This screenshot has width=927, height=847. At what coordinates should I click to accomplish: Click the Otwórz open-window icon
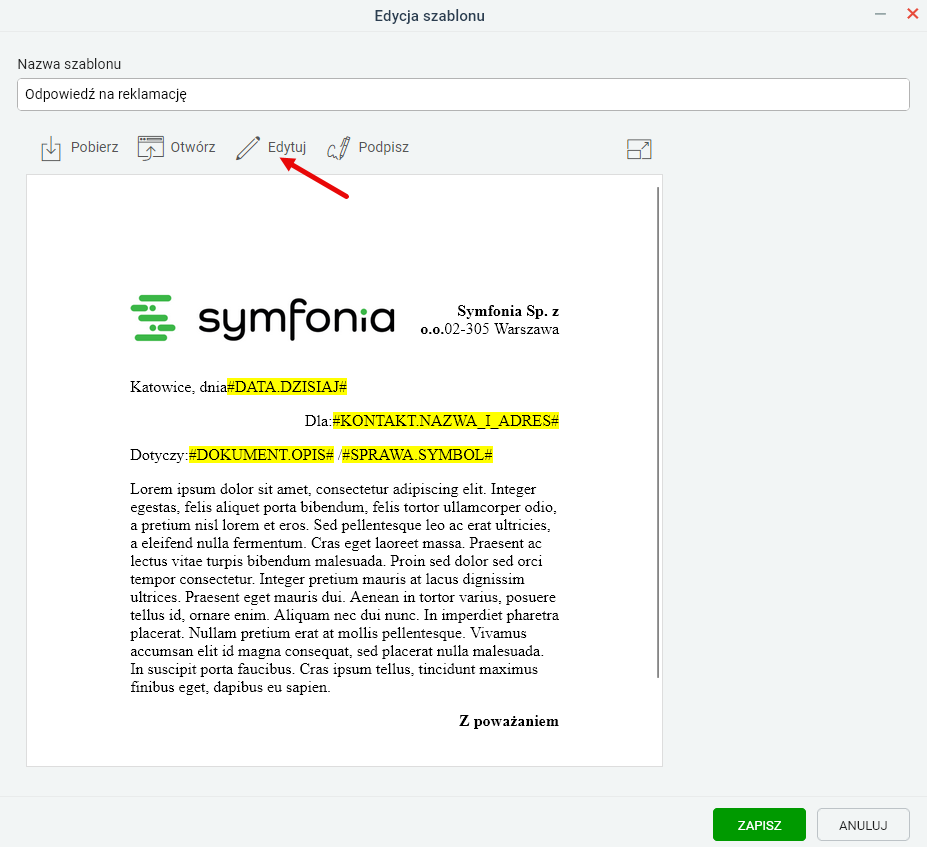(150, 148)
